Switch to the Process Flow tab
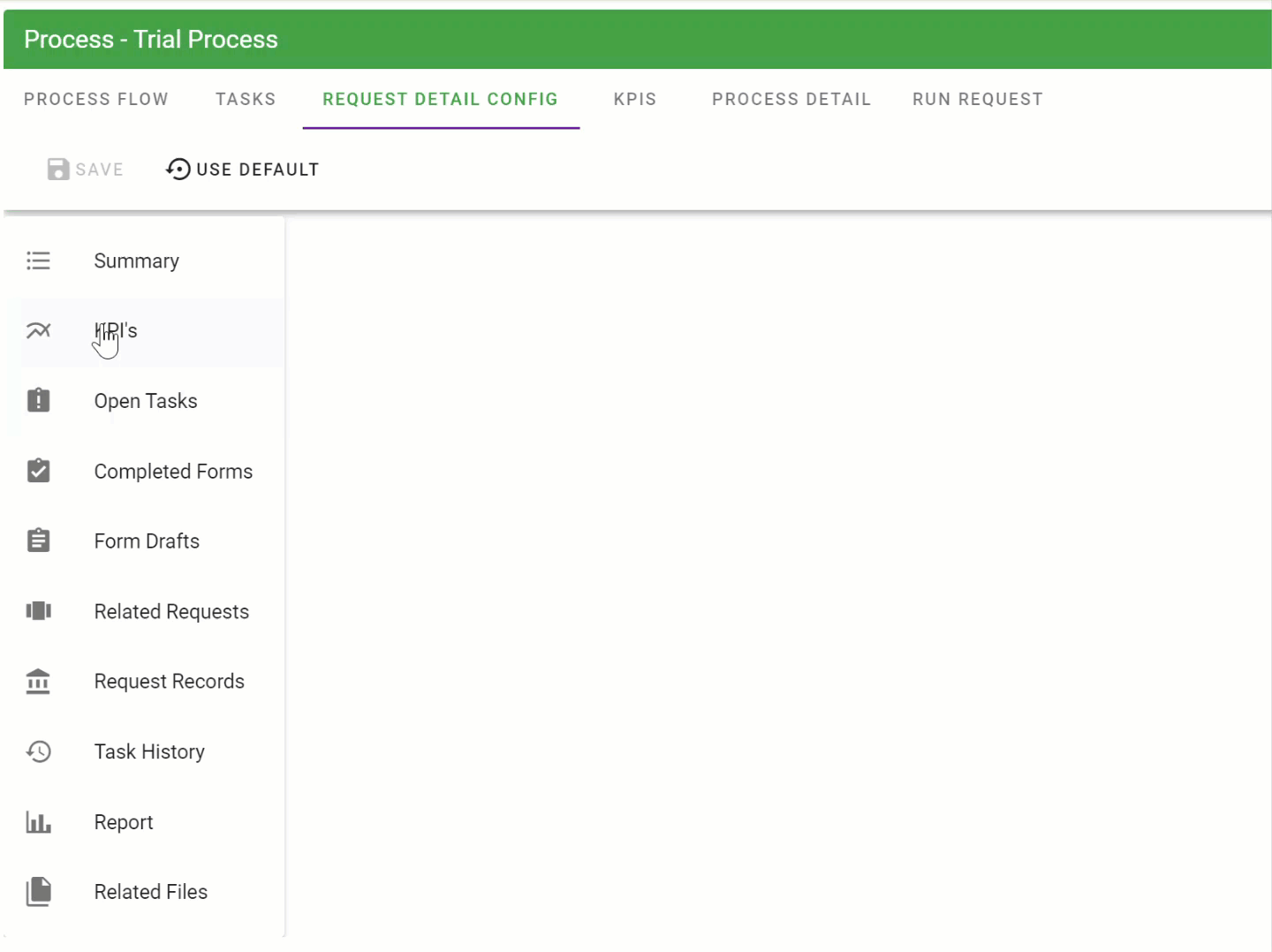 [95, 99]
